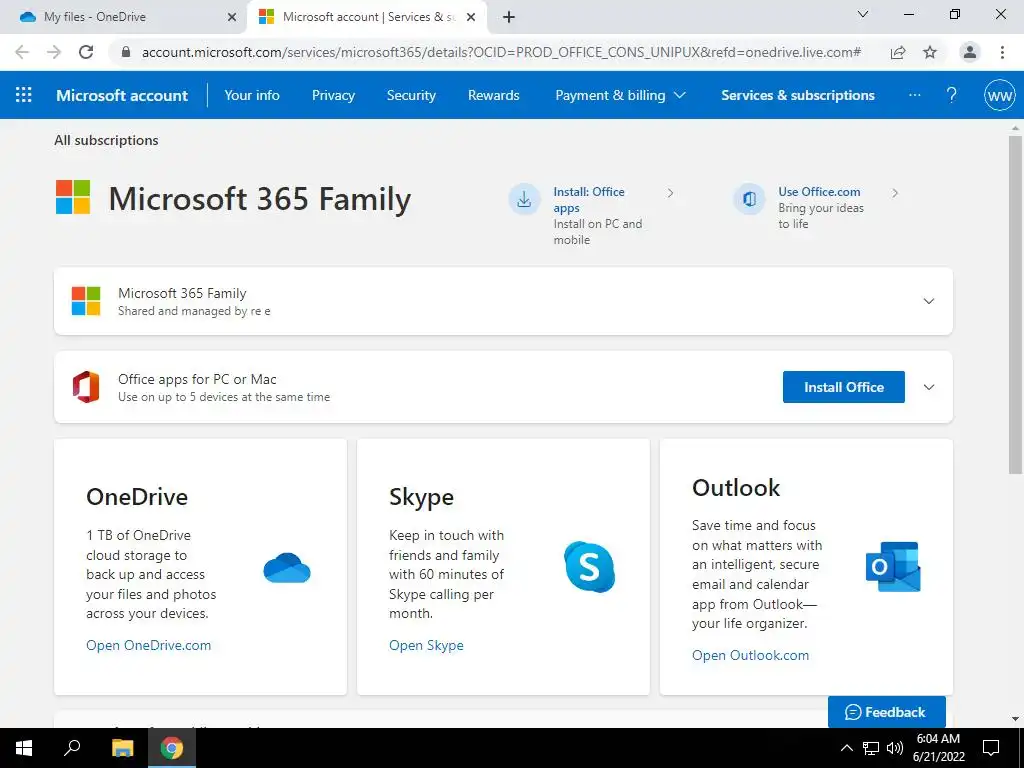Close the Microsoft account tab
The width and height of the screenshot is (1024, 768).
(x=471, y=17)
